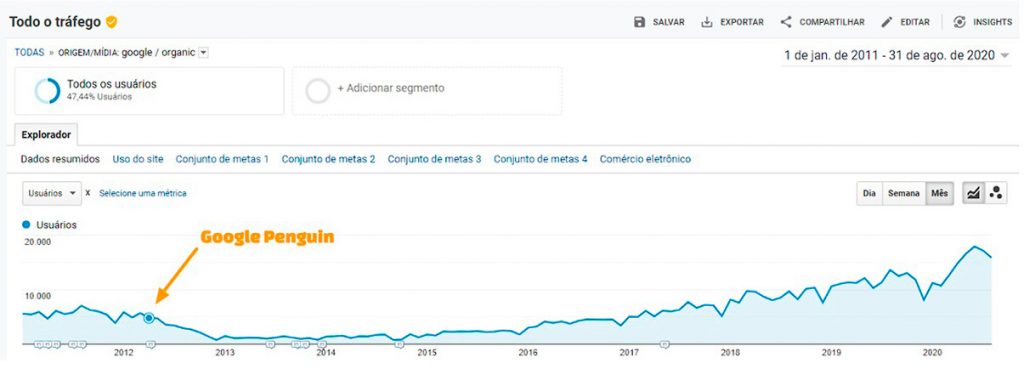Screen dimensions: 1024x369
Task: Switch to Comércio eletrônico tab
Action: 645,159
